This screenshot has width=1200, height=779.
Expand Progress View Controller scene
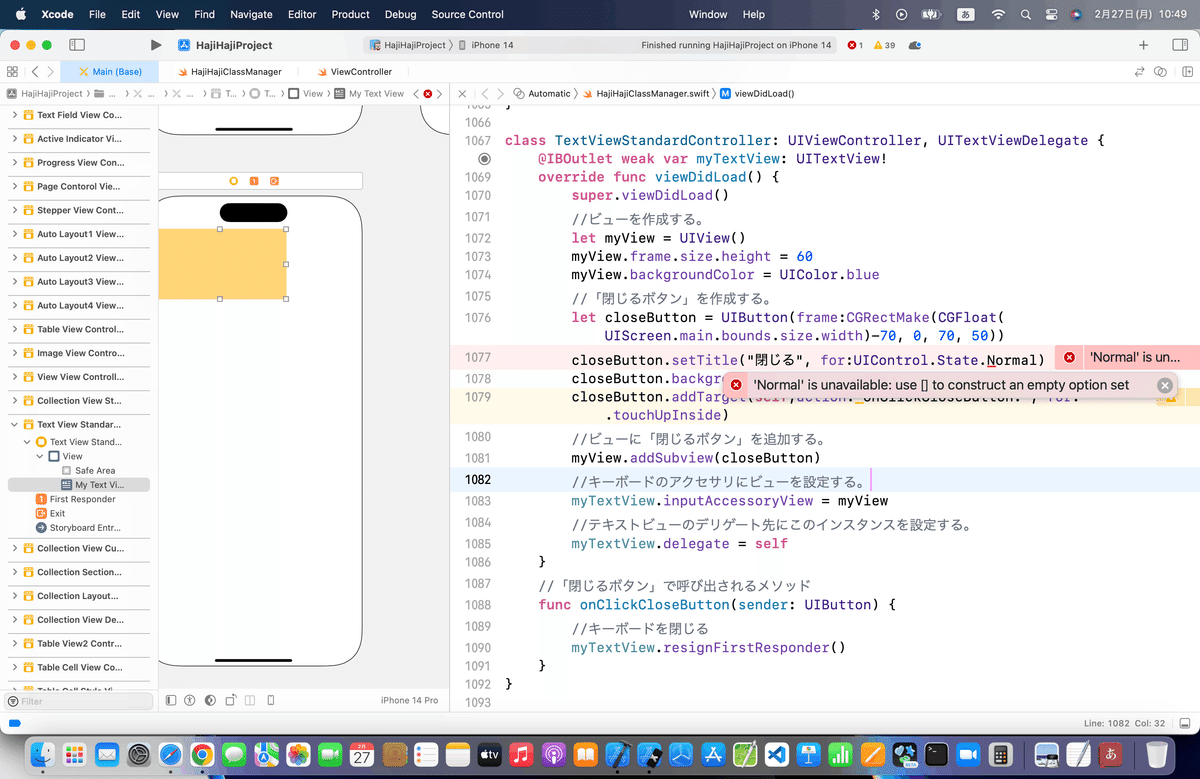pyautogui.click(x=15, y=163)
